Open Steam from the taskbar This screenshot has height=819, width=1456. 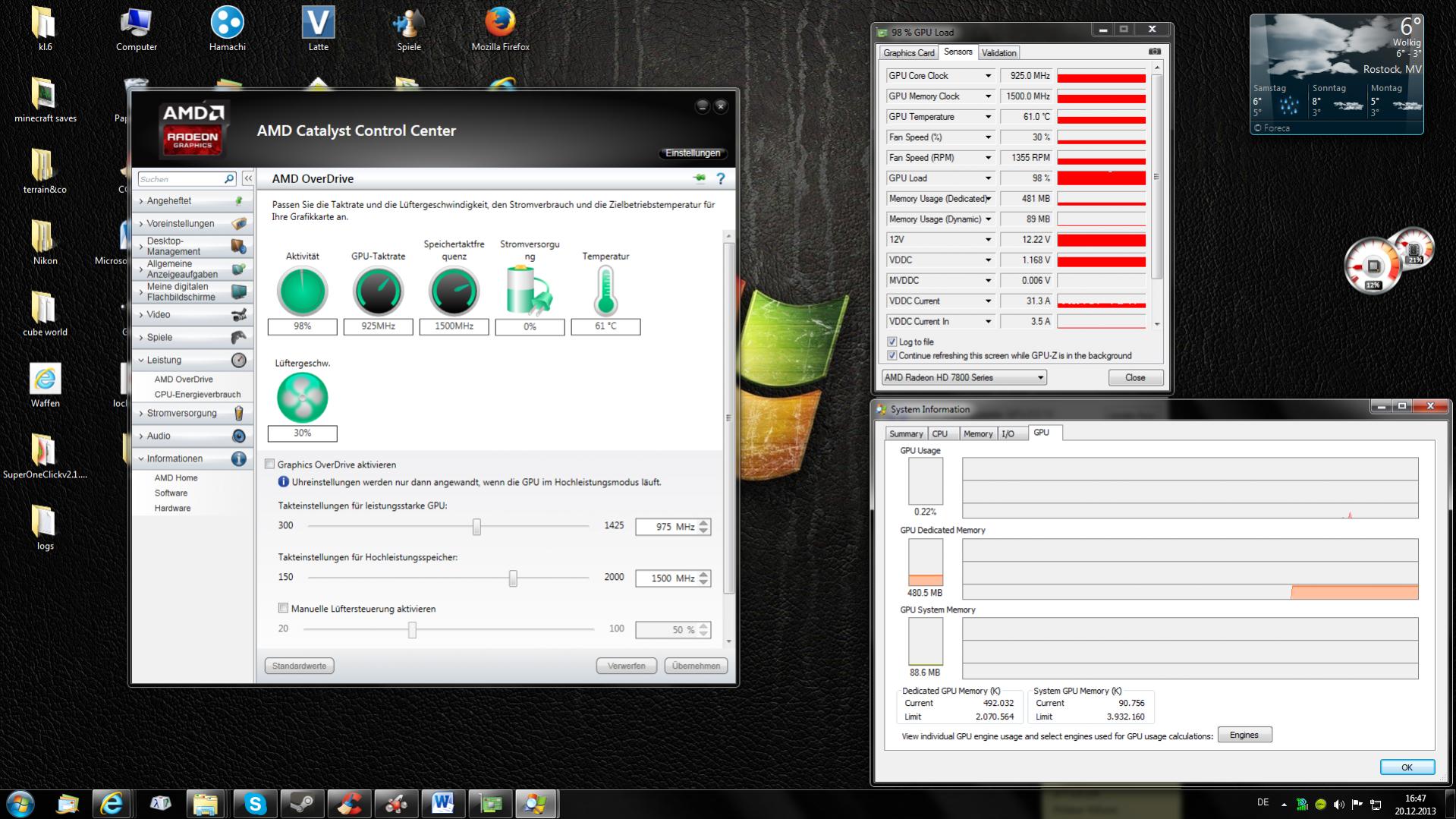point(302,804)
